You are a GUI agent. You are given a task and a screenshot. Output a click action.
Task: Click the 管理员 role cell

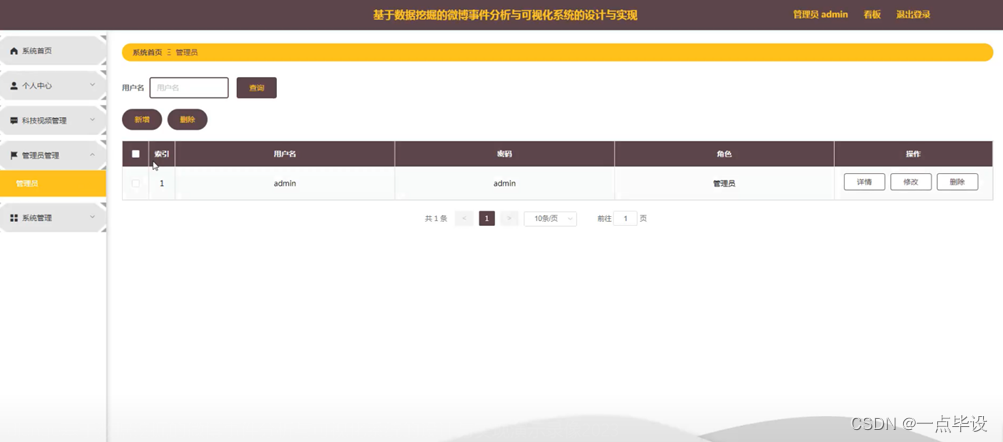click(724, 184)
